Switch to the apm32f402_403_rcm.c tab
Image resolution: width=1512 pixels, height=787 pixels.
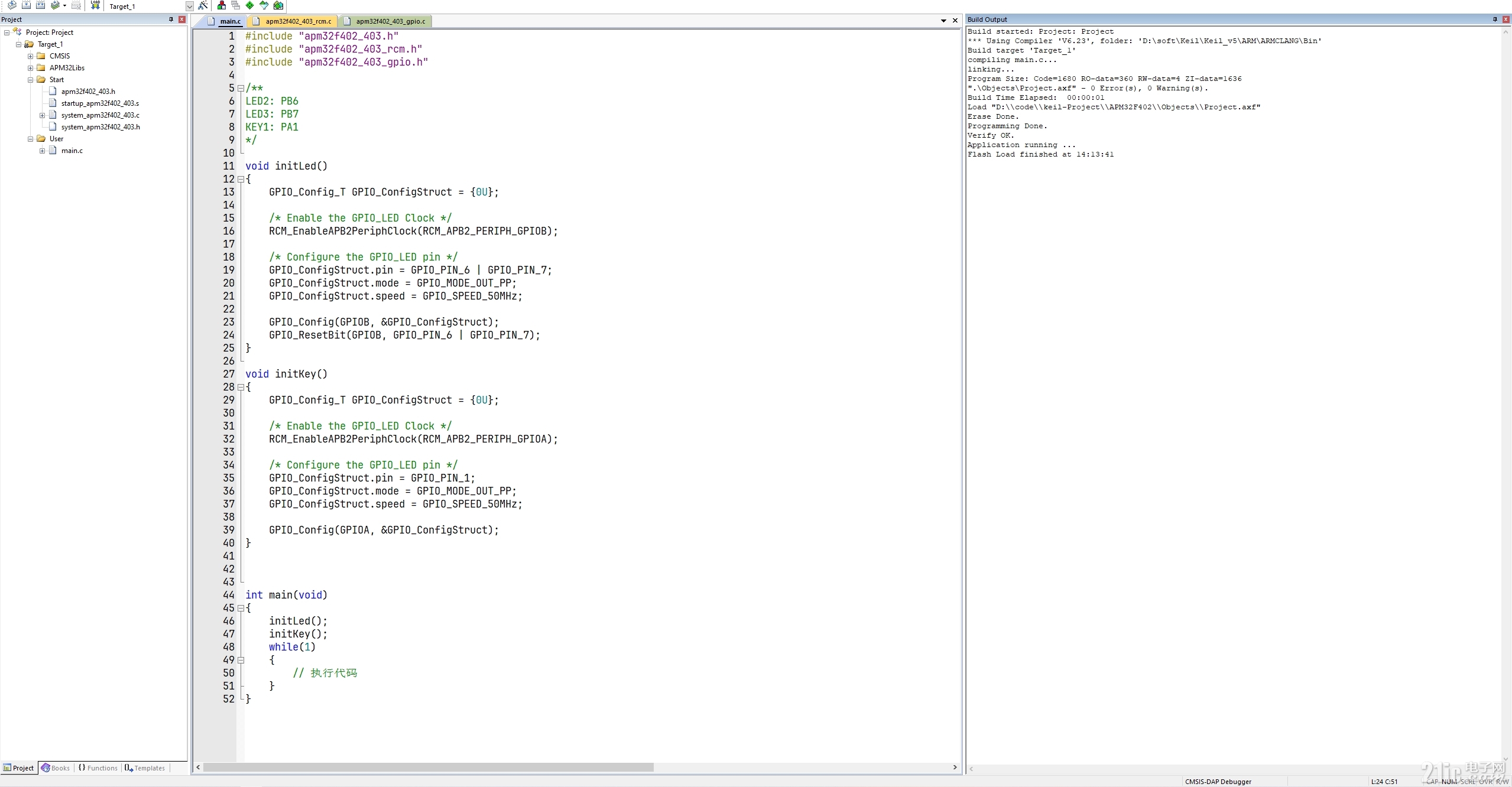pyautogui.click(x=293, y=21)
